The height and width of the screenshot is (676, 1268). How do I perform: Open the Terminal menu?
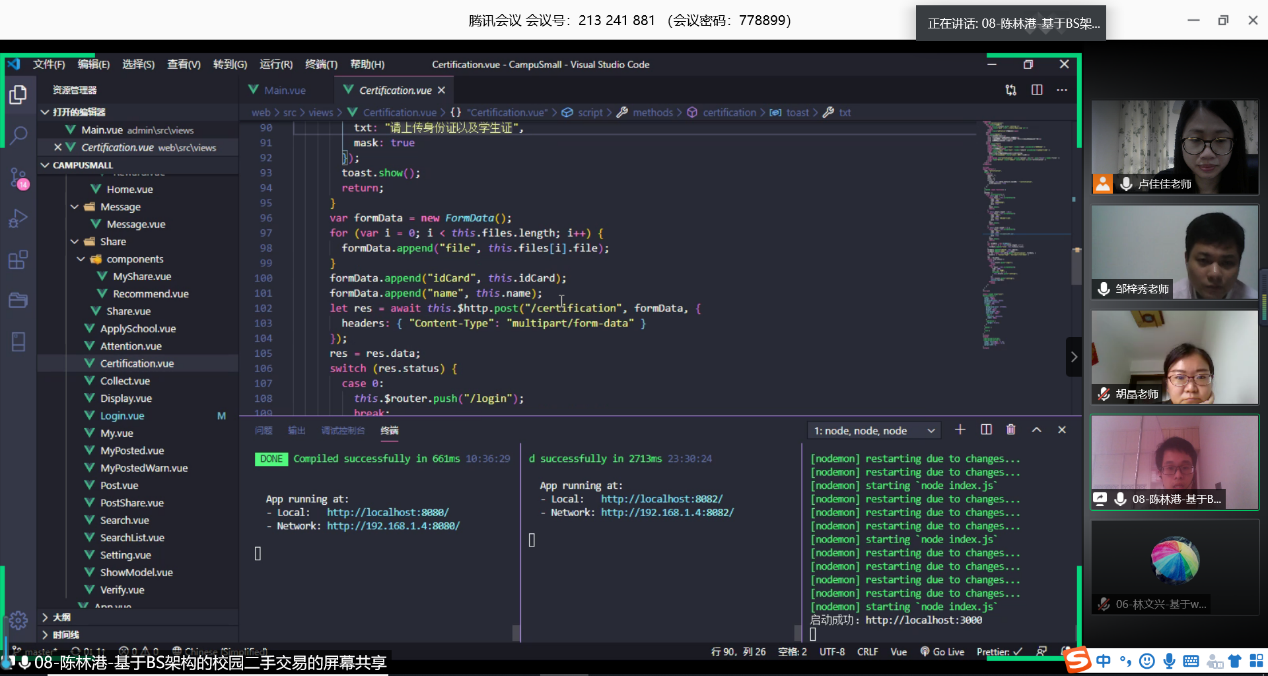[x=321, y=64]
